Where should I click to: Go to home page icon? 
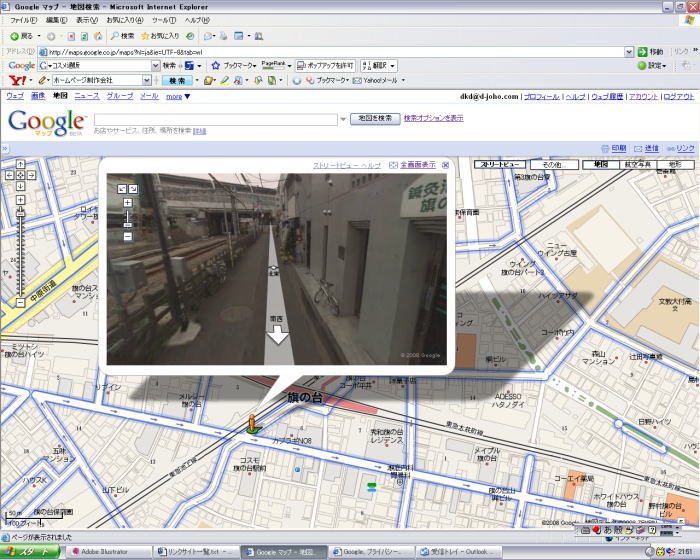[98, 36]
